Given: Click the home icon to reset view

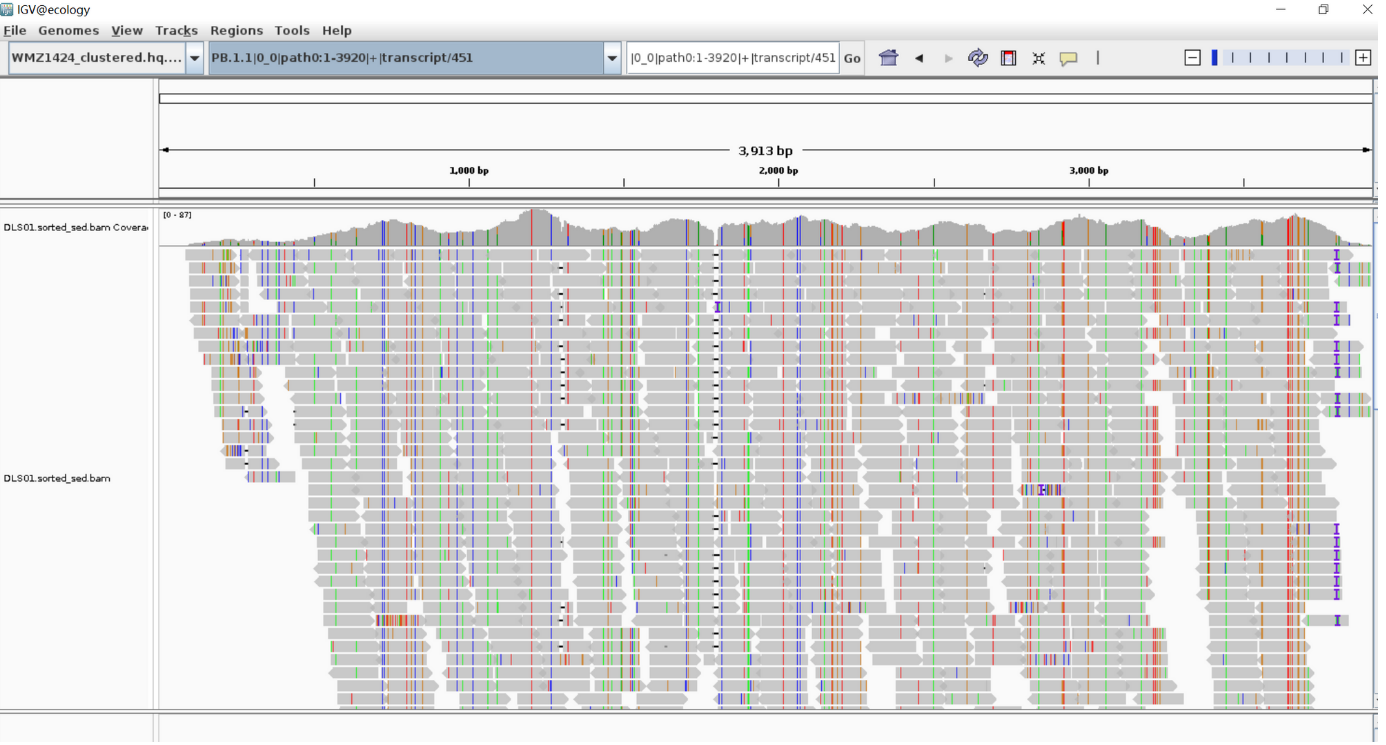Looking at the screenshot, I should click(x=887, y=57).
